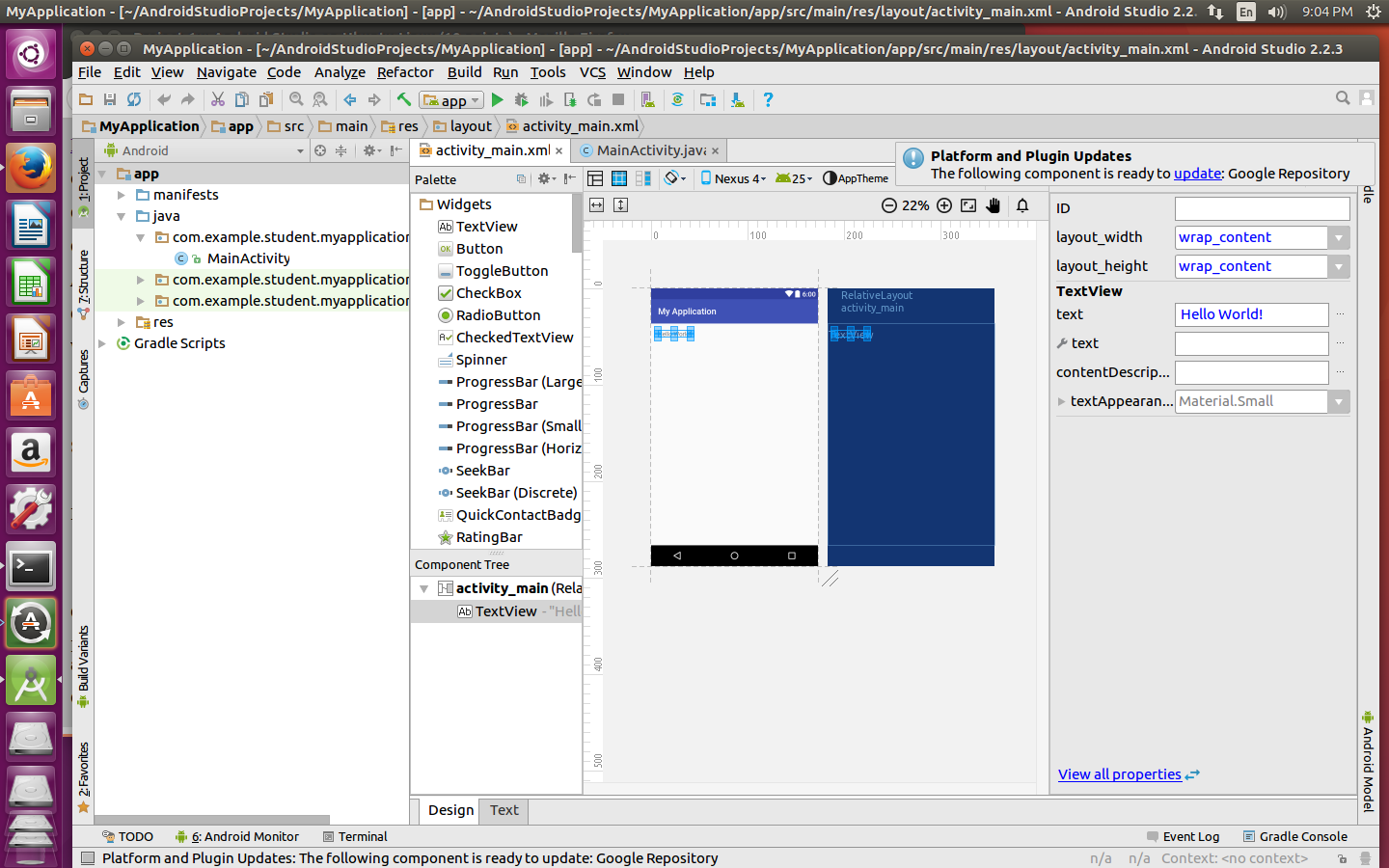
Task: Expand the manifests folder in project tree
Action: (x=122, y=195)
